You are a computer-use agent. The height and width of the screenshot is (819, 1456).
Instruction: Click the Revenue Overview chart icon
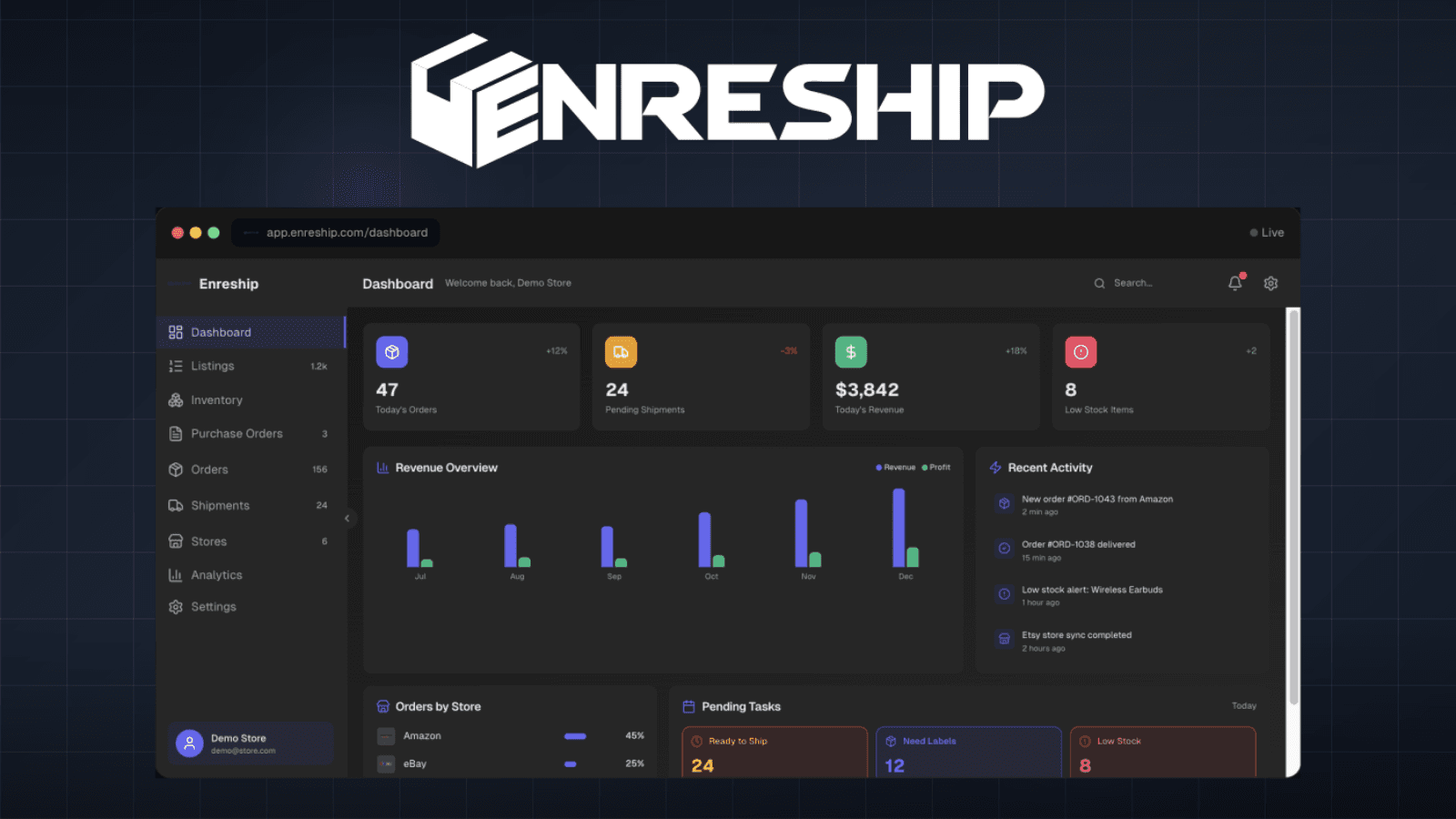coord(383,468)
